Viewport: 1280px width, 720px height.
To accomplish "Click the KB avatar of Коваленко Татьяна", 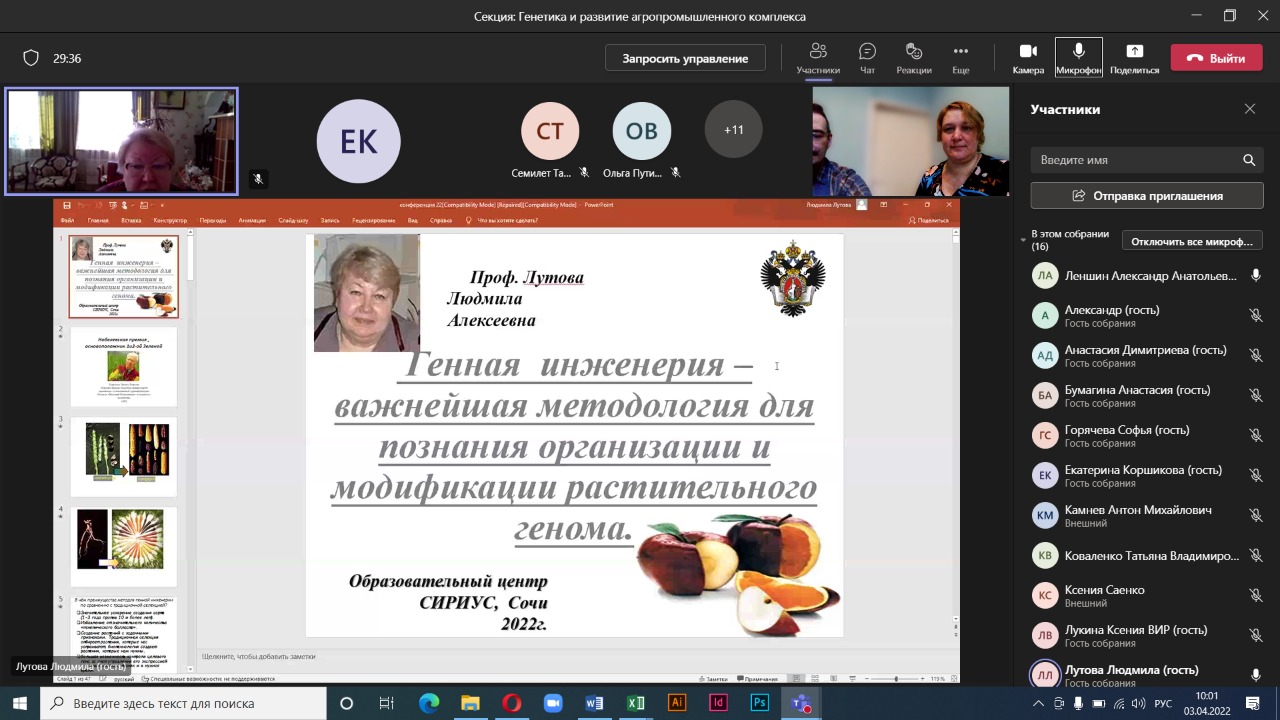I will click(x=1045, y=555).
